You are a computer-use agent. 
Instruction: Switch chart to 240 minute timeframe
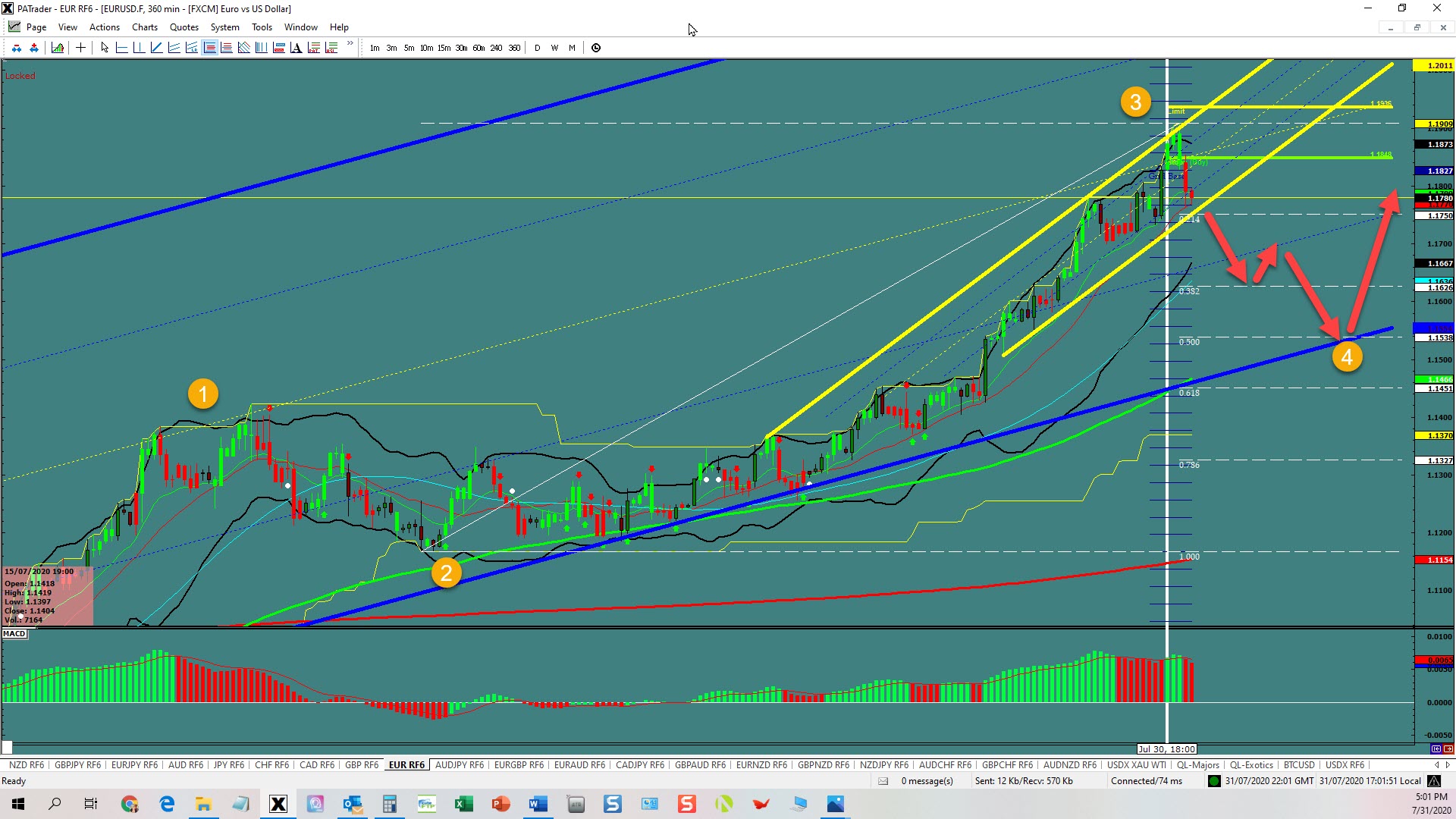tap(496, 48)
